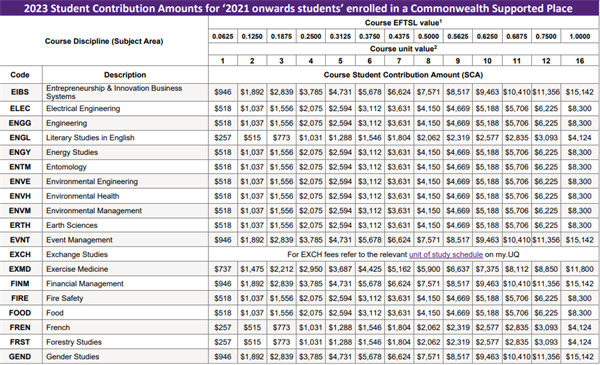The width and height of the screenshot is (600, 365).
Task: Select the $15,142 amount in EIBS row
Action: (x=580, y=92)
